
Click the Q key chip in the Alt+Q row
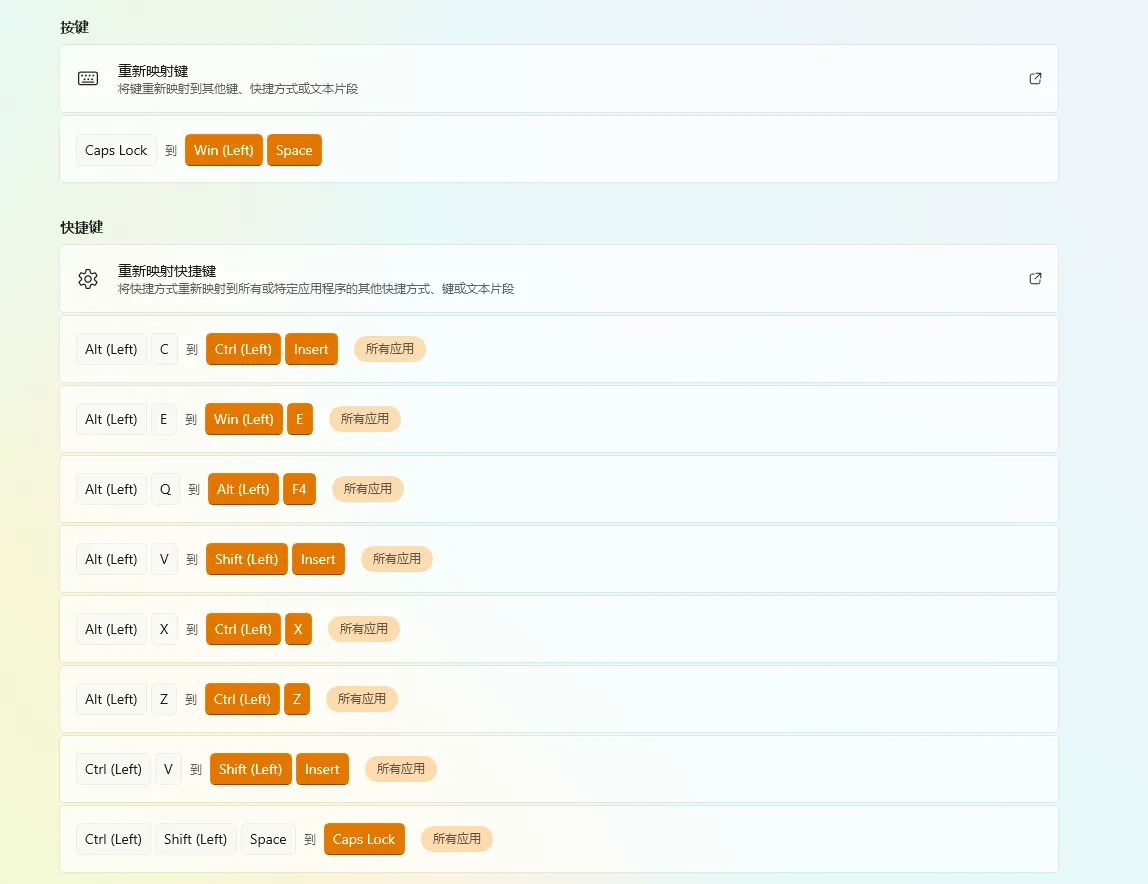click(165, 489)
